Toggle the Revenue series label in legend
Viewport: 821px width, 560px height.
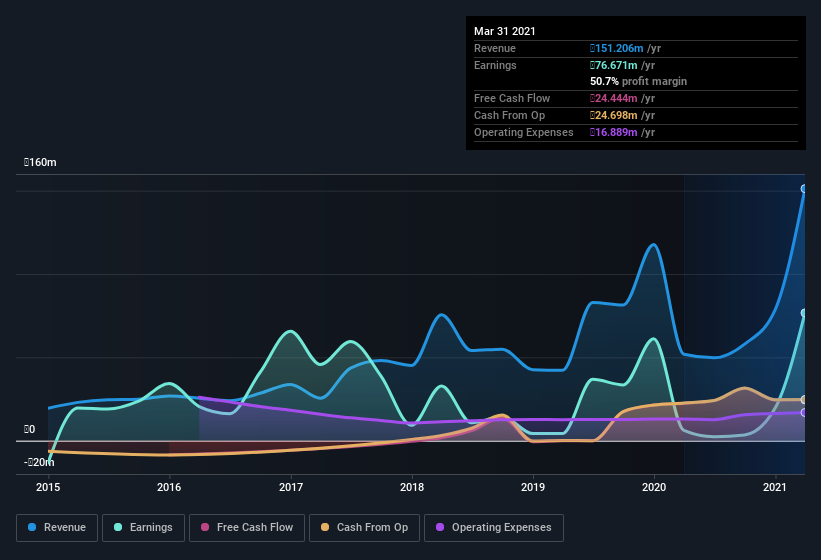(65, 527)
